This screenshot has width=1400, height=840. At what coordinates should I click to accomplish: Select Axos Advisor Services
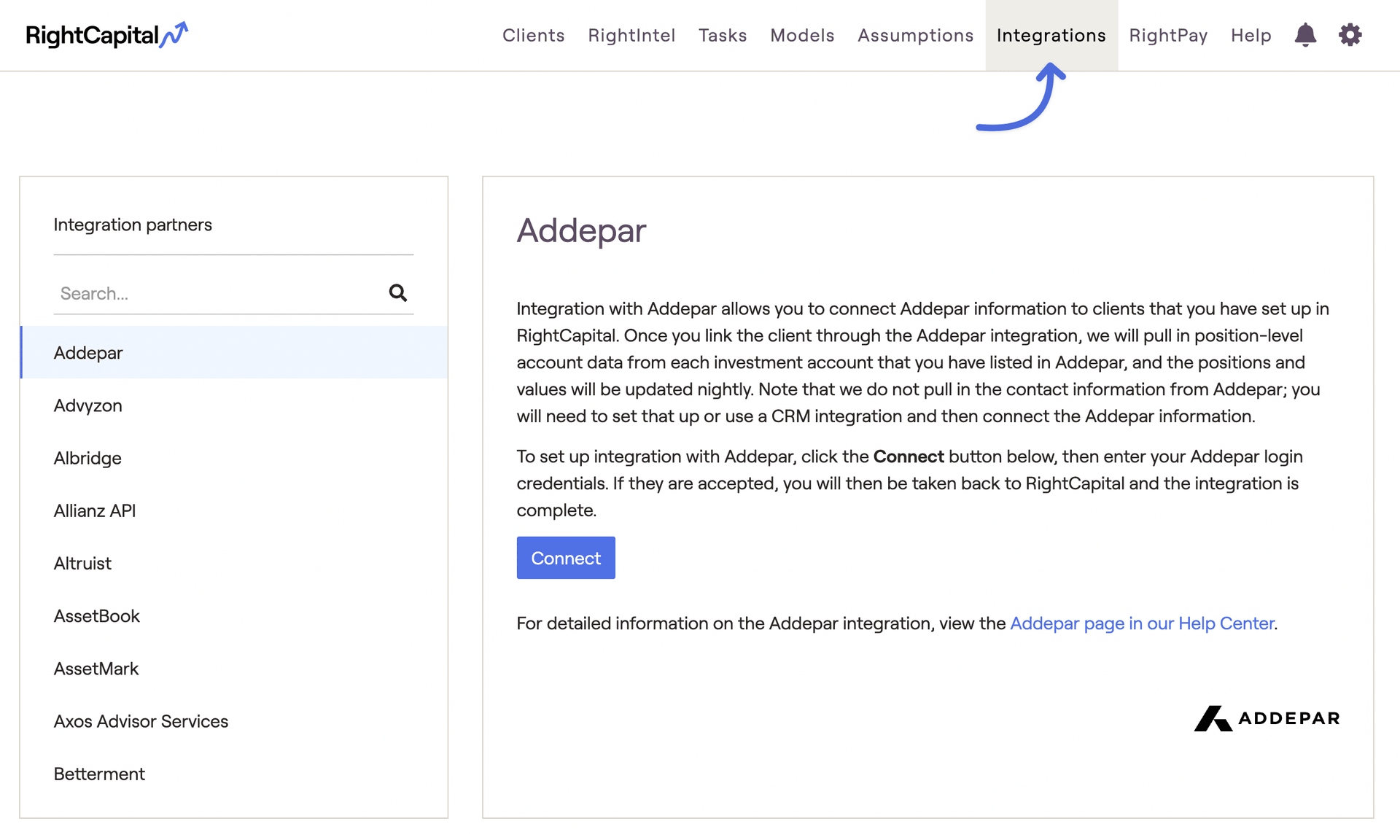234,721
